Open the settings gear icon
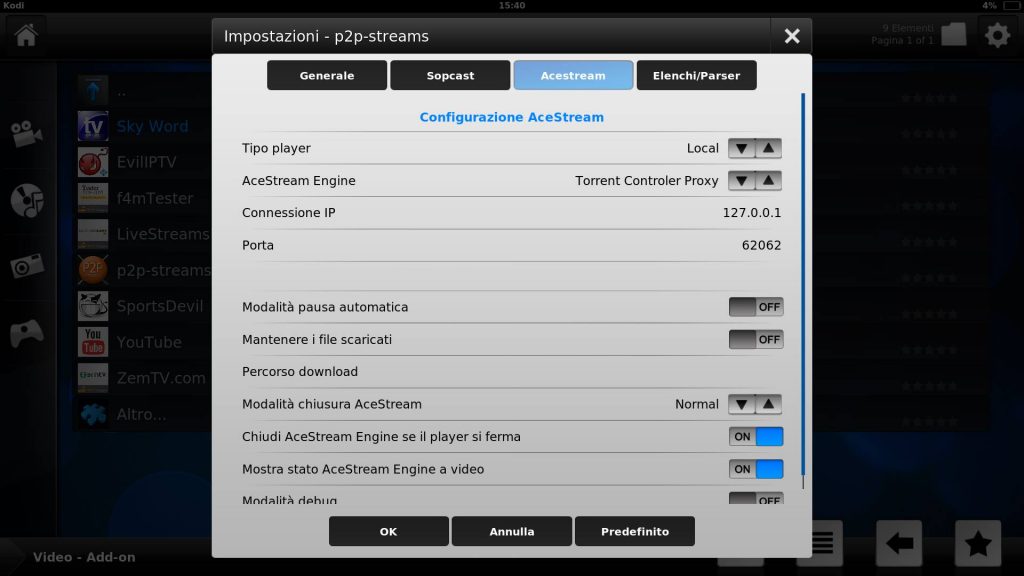 coord(997,35)
